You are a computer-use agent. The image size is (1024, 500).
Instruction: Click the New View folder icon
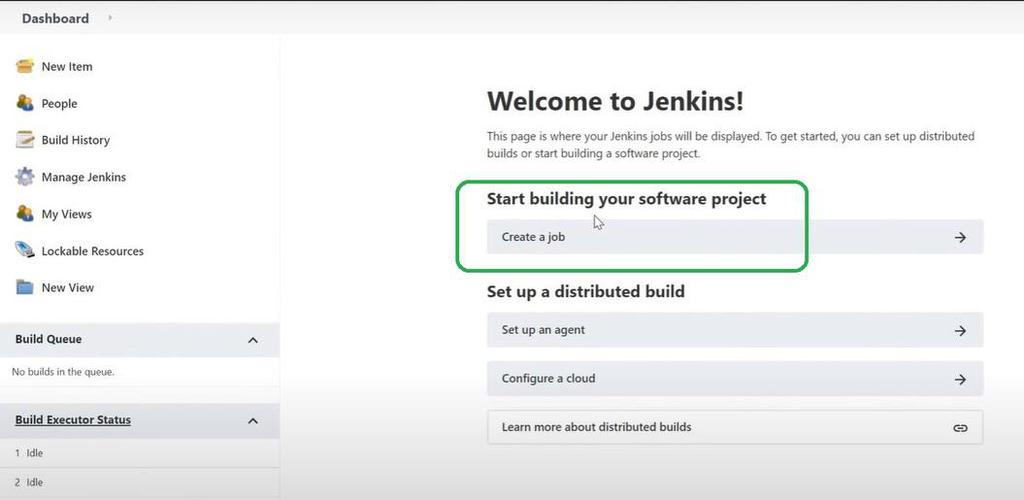25,287
